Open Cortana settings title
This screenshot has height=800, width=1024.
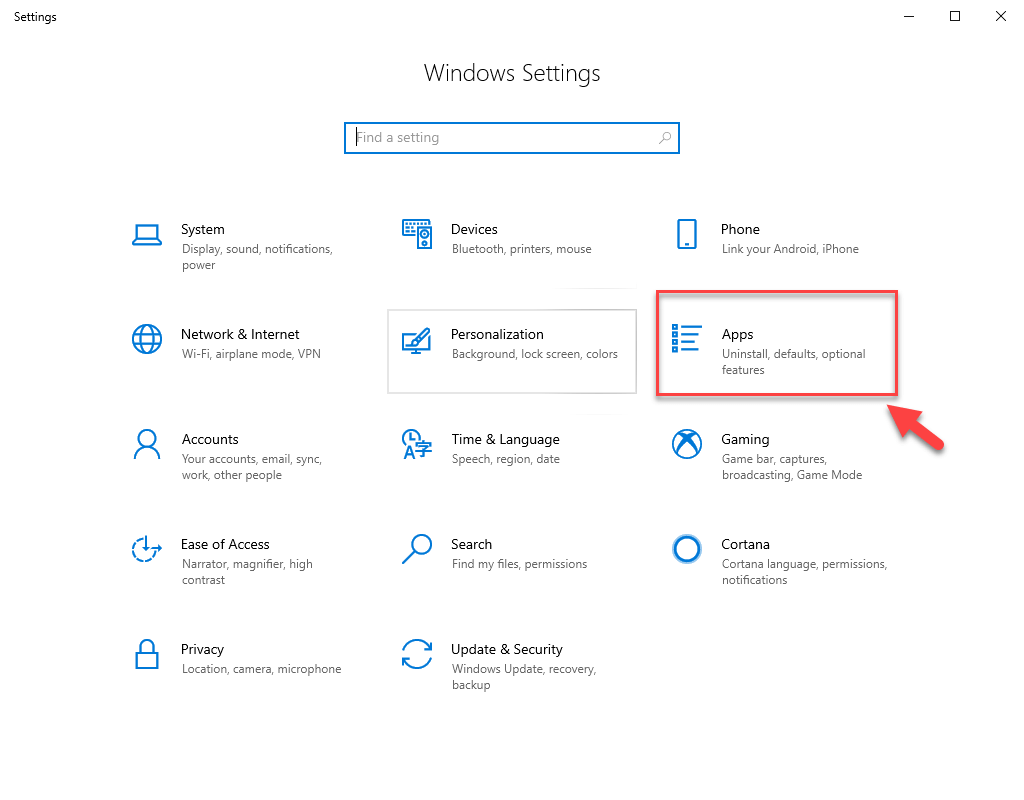tap(745, 544)
